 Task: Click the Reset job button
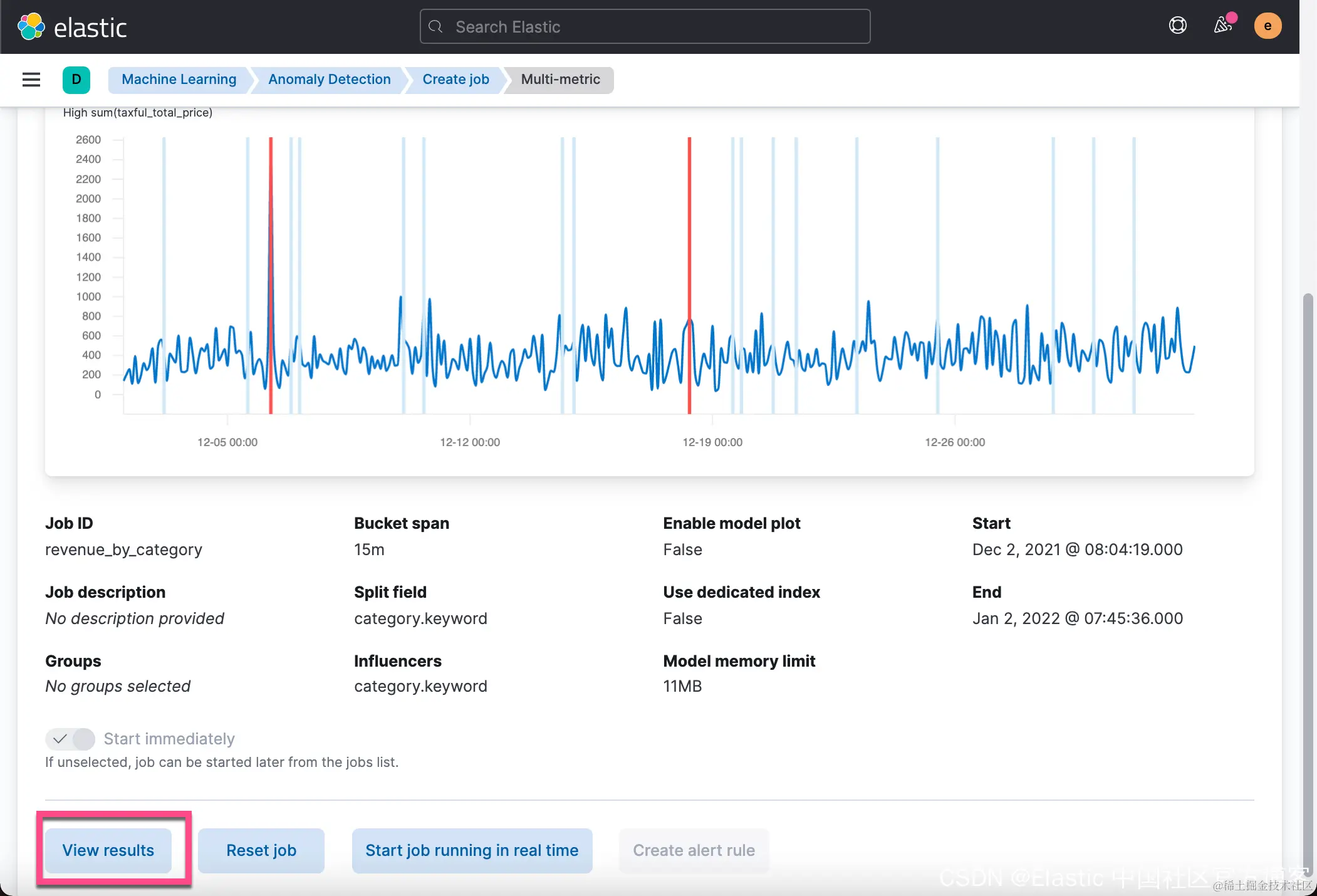[261, 850]
